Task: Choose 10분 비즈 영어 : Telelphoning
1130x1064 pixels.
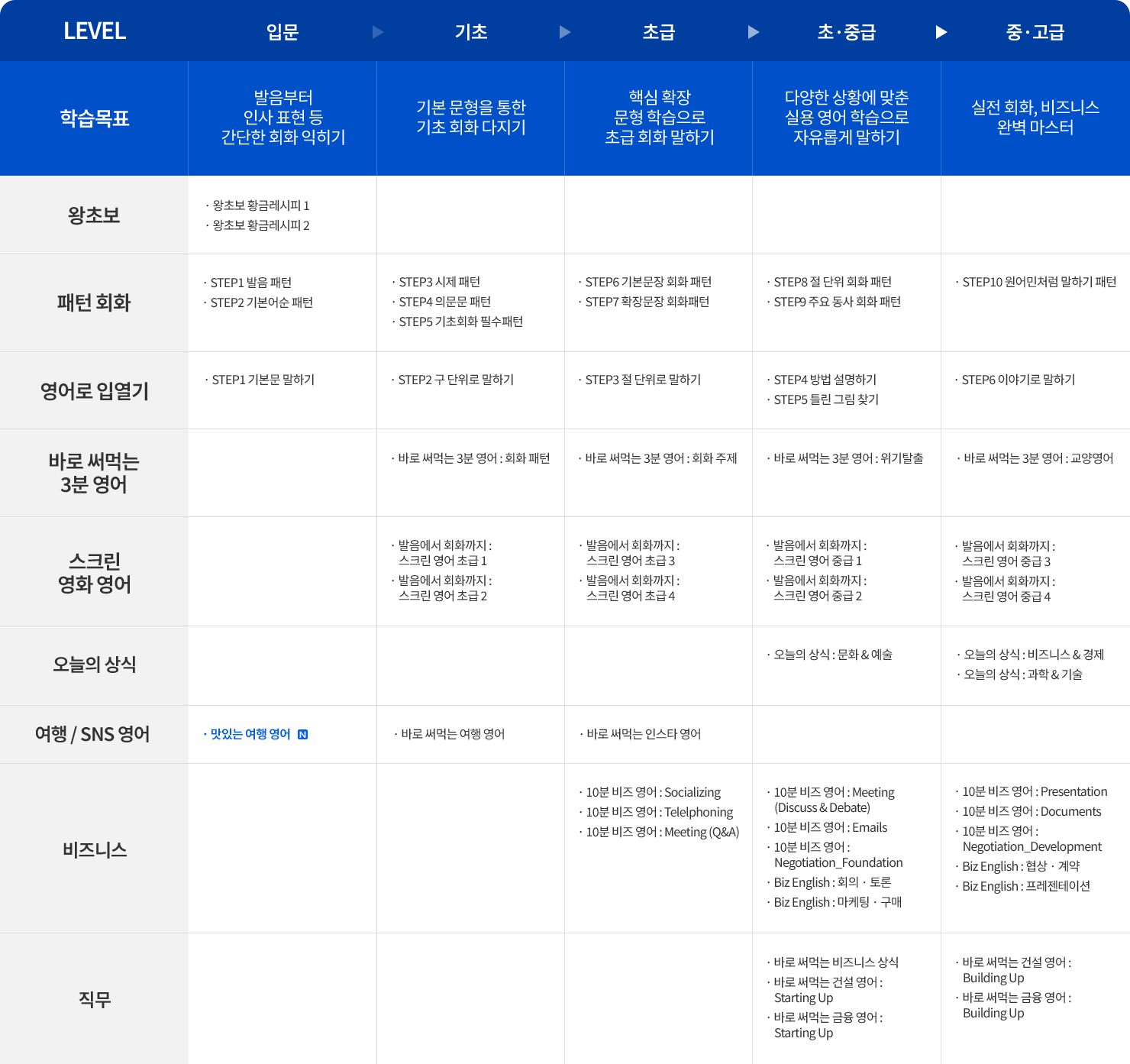Action: click(x=659, y=813)
